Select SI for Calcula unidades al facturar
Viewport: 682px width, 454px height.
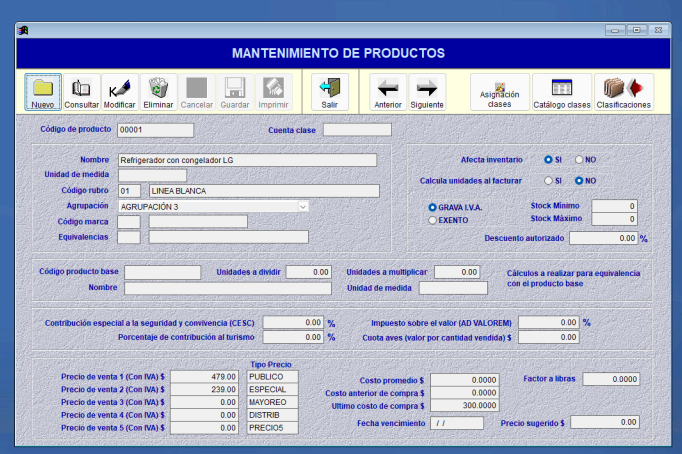[548, 181]
